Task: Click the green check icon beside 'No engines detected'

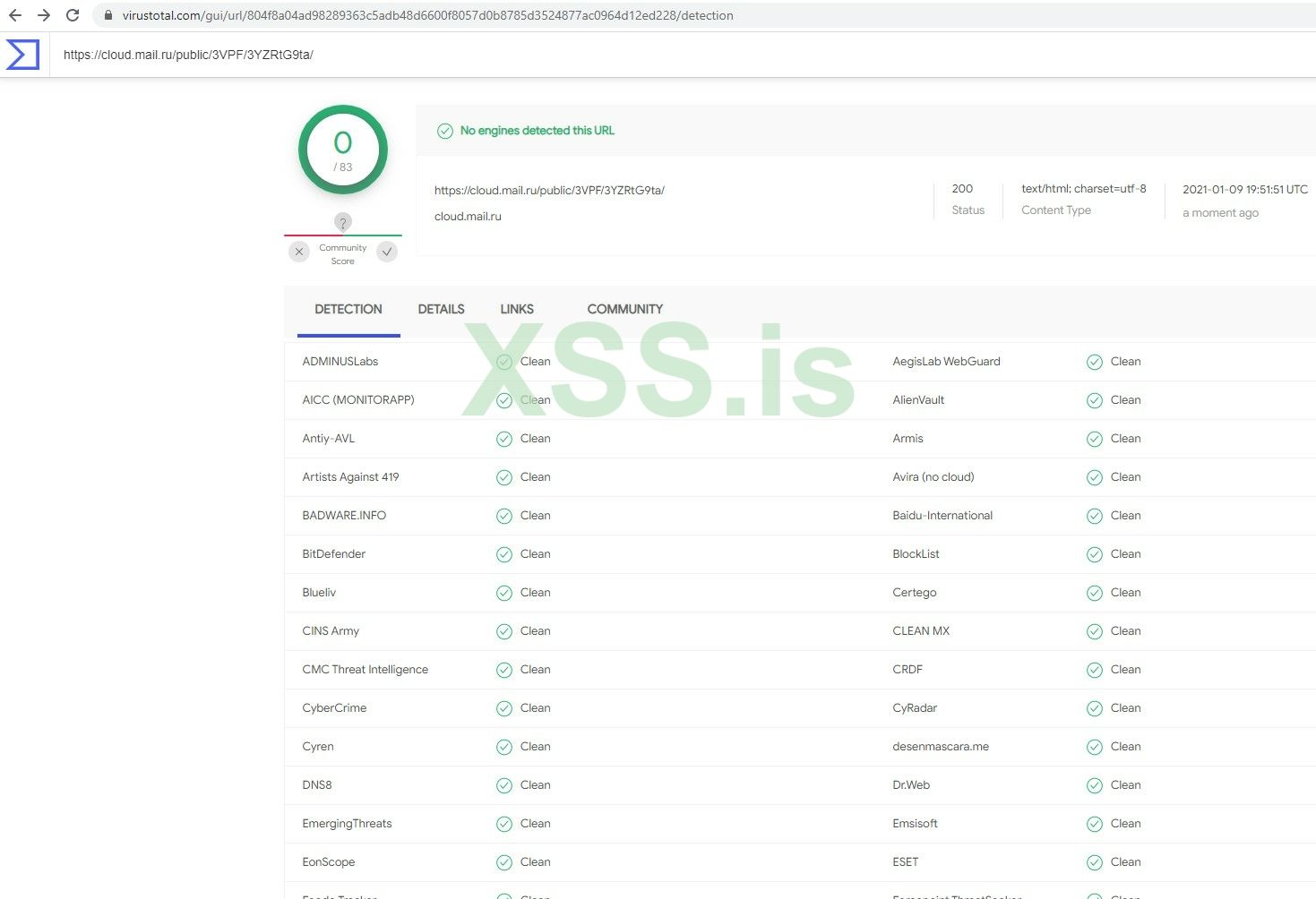Action: click(445, 132)
